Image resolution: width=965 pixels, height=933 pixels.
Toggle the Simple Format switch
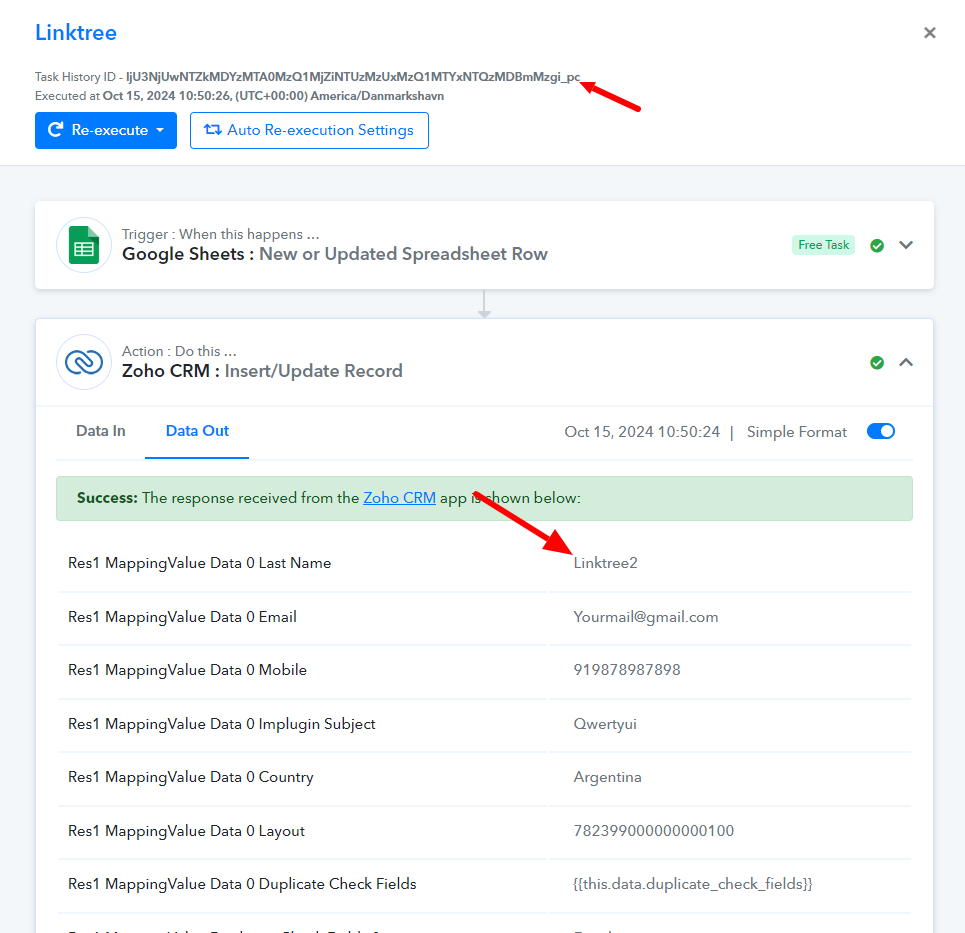(x=881, y=431)
